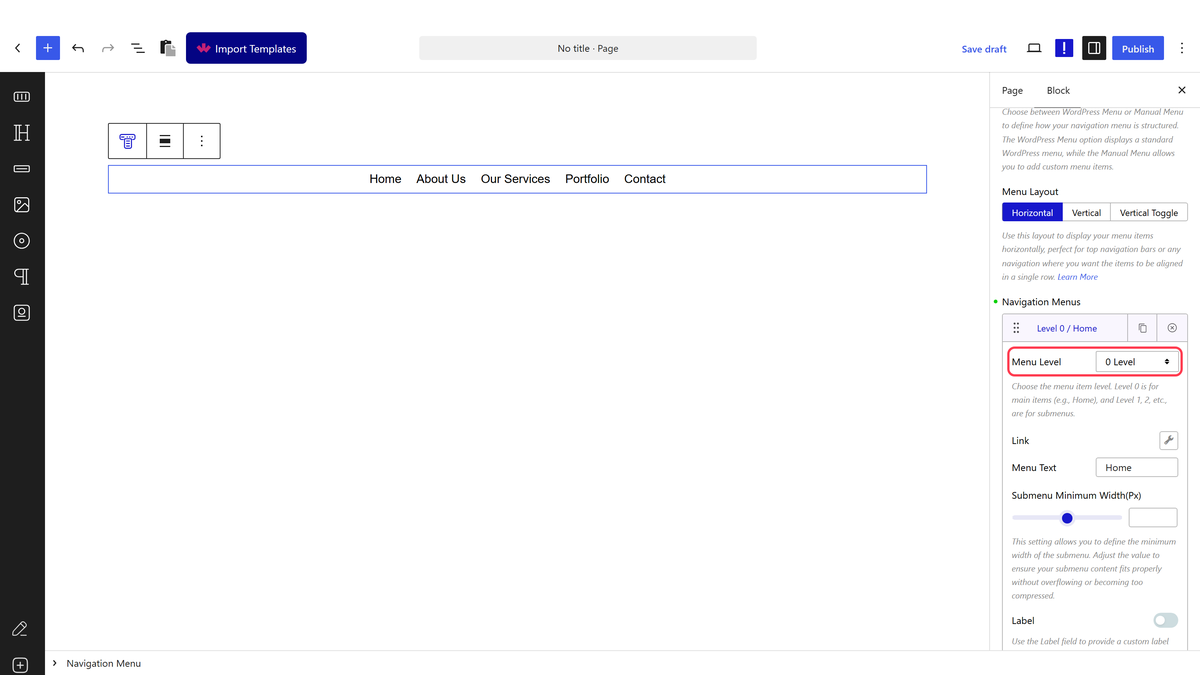Viewport: 1200px width, 675px height.
Task: Select the circle target icon in dark sidebar
Action: click(22, 241)
